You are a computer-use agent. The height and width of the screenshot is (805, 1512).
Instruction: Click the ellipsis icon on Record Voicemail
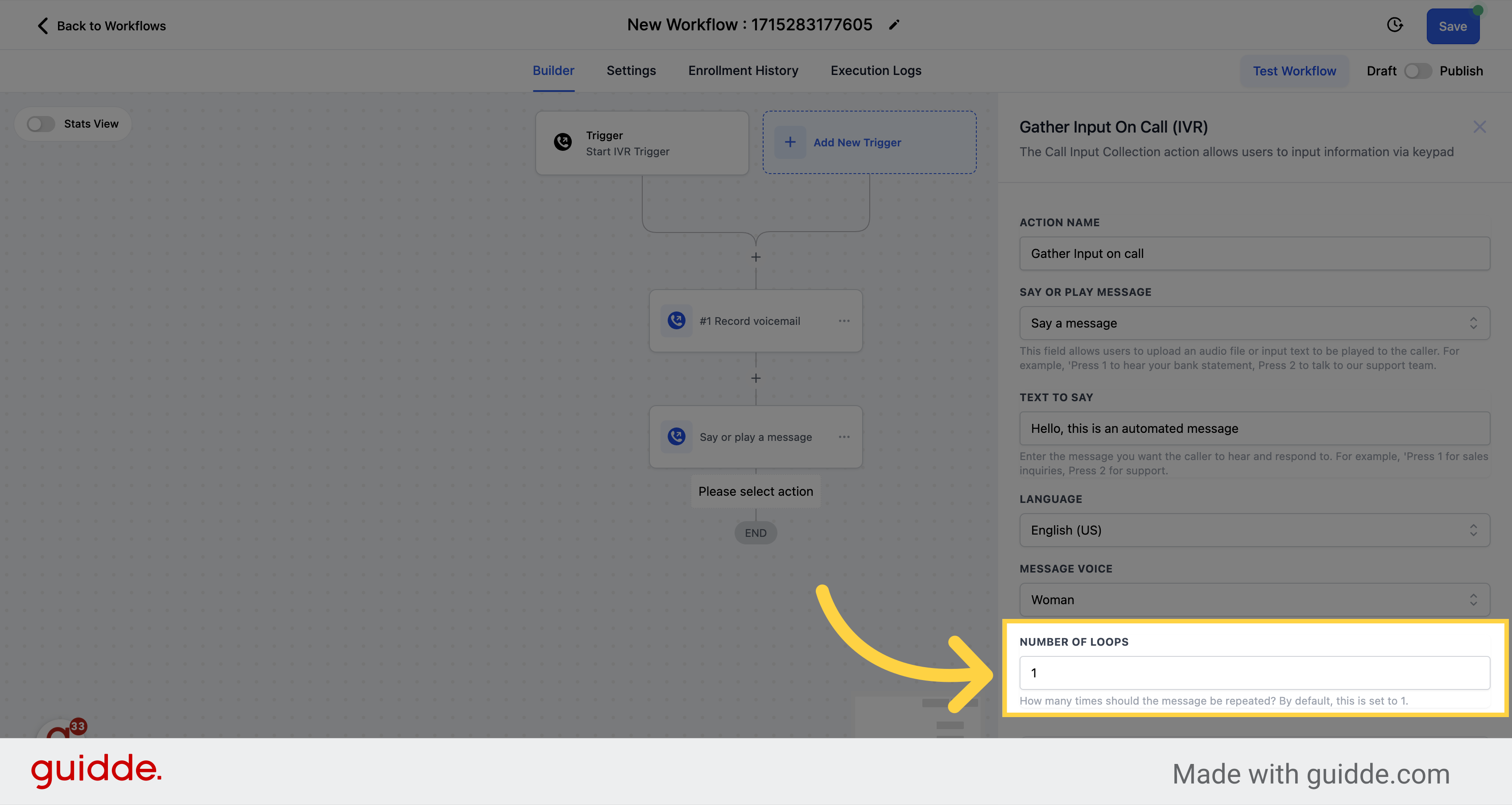(x=843, y=321)
